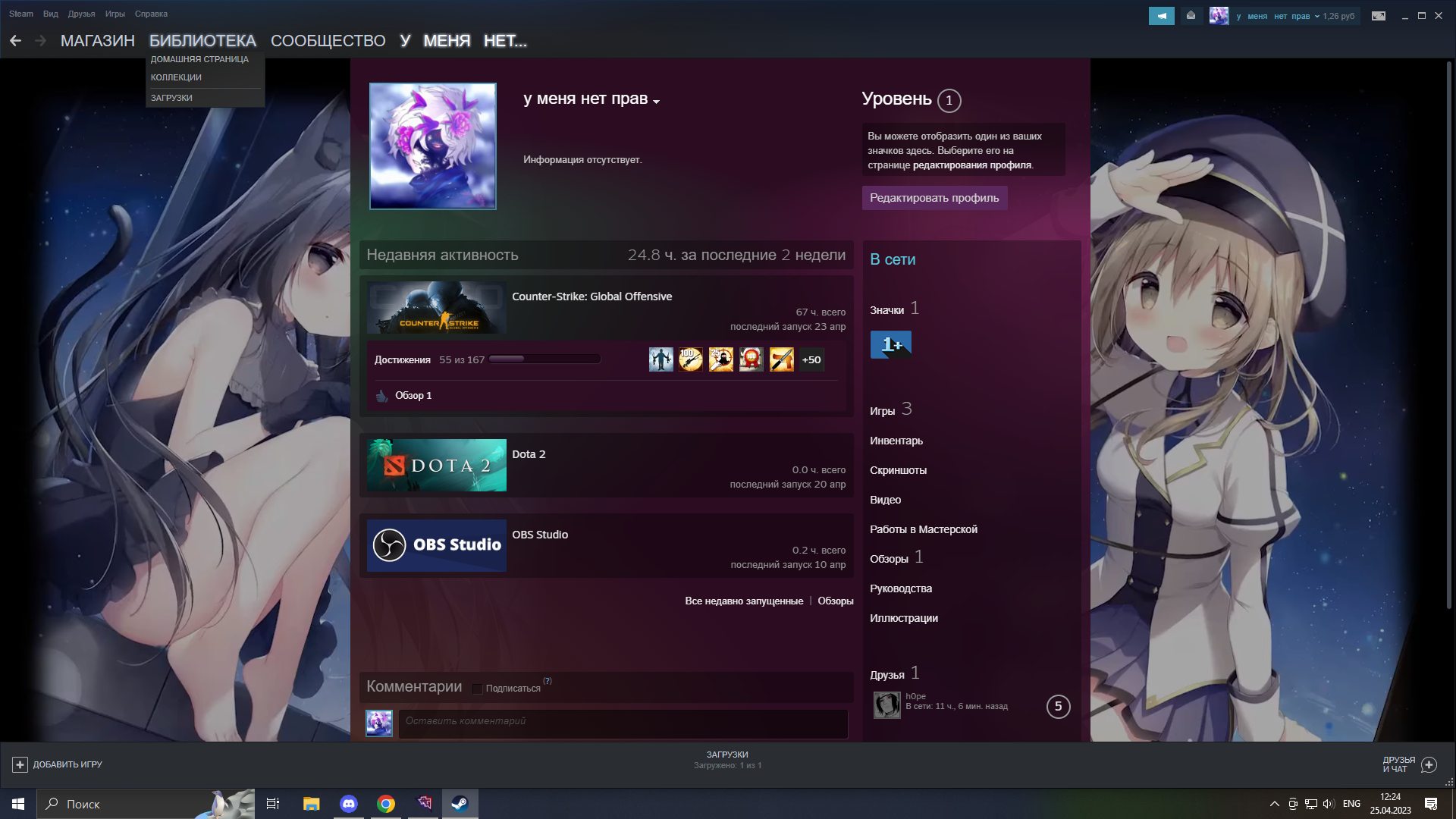Click the large profile avatar image

tap(432, 146)
